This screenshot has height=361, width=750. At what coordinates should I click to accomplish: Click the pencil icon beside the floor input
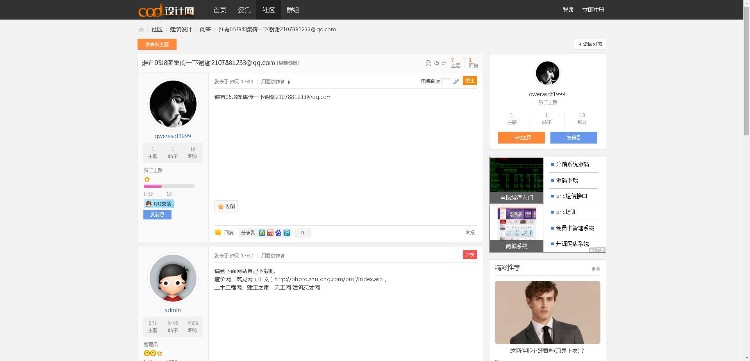[456, 81]
